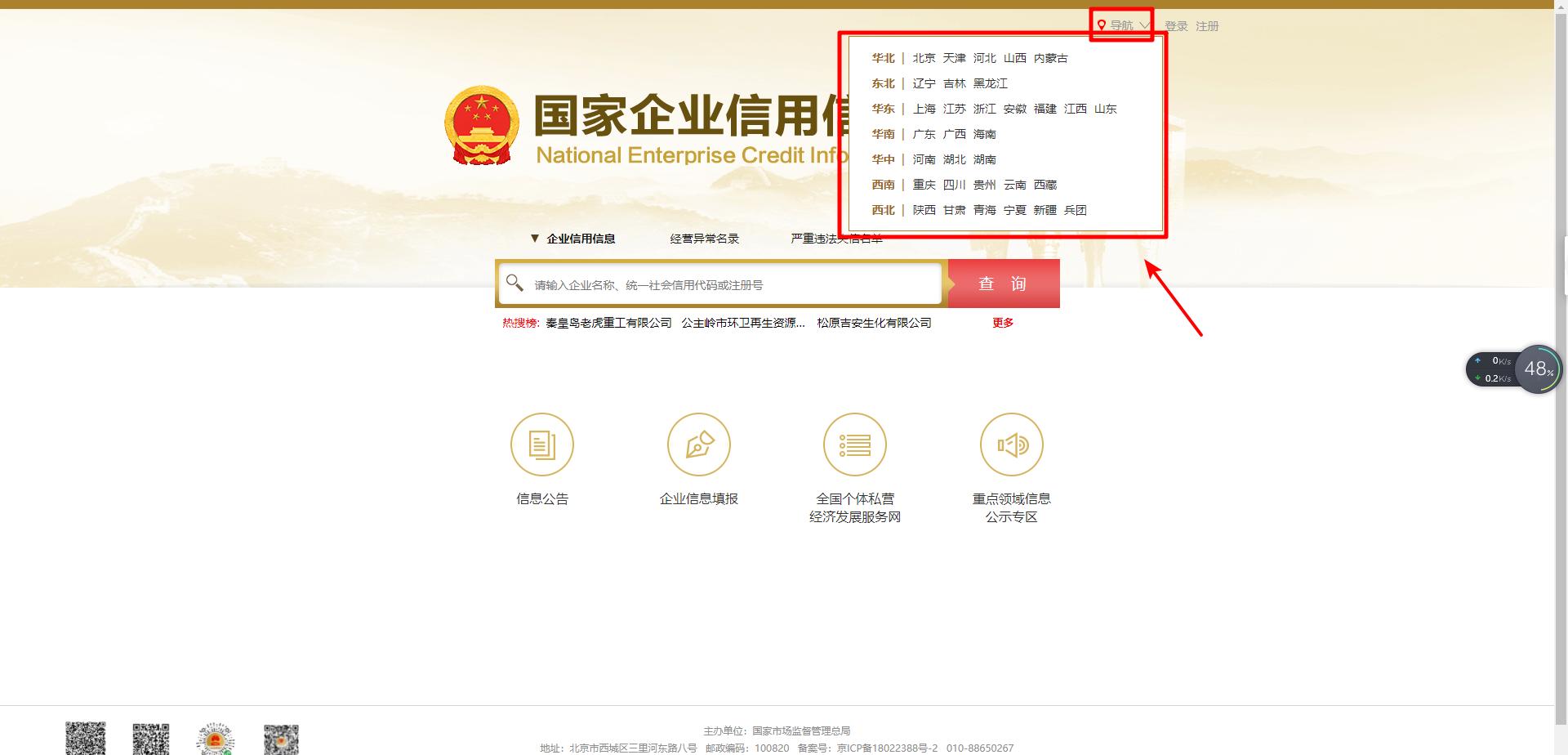Open 秦皇岛老虎重工有限公司 hot search result
This screenshot has width=1568, height=755.
click(606, 323)
